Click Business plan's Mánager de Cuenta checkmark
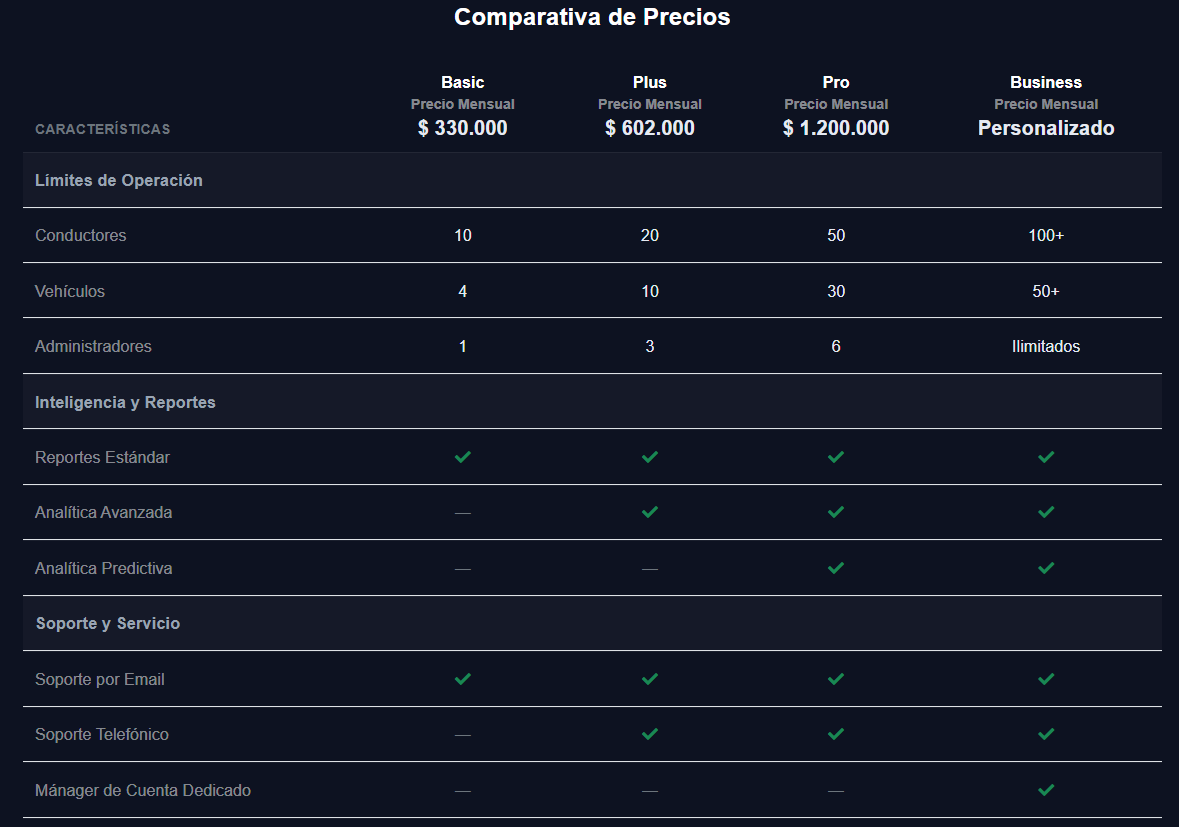Screen dimensions: 1179x827 [1046, 790]
